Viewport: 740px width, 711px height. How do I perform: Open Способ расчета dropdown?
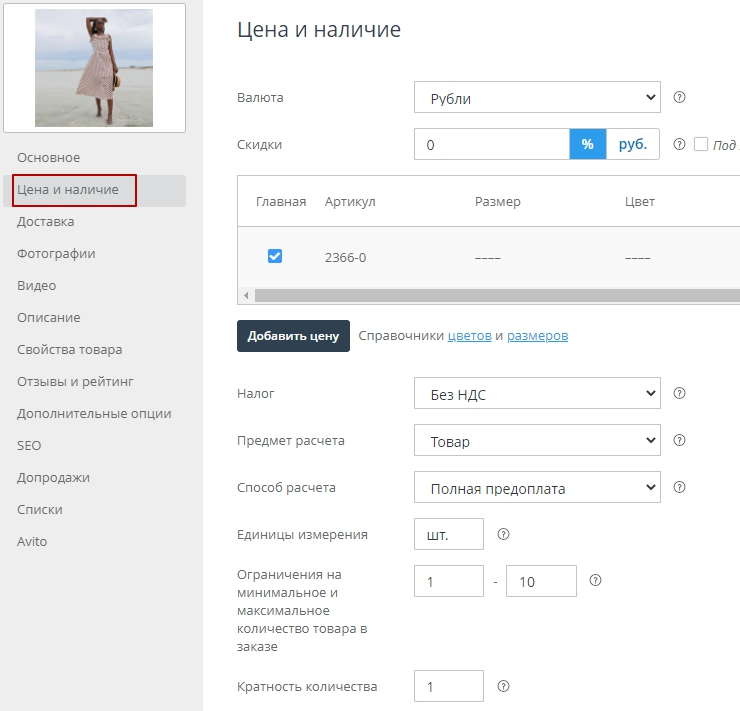coord(537,487)
